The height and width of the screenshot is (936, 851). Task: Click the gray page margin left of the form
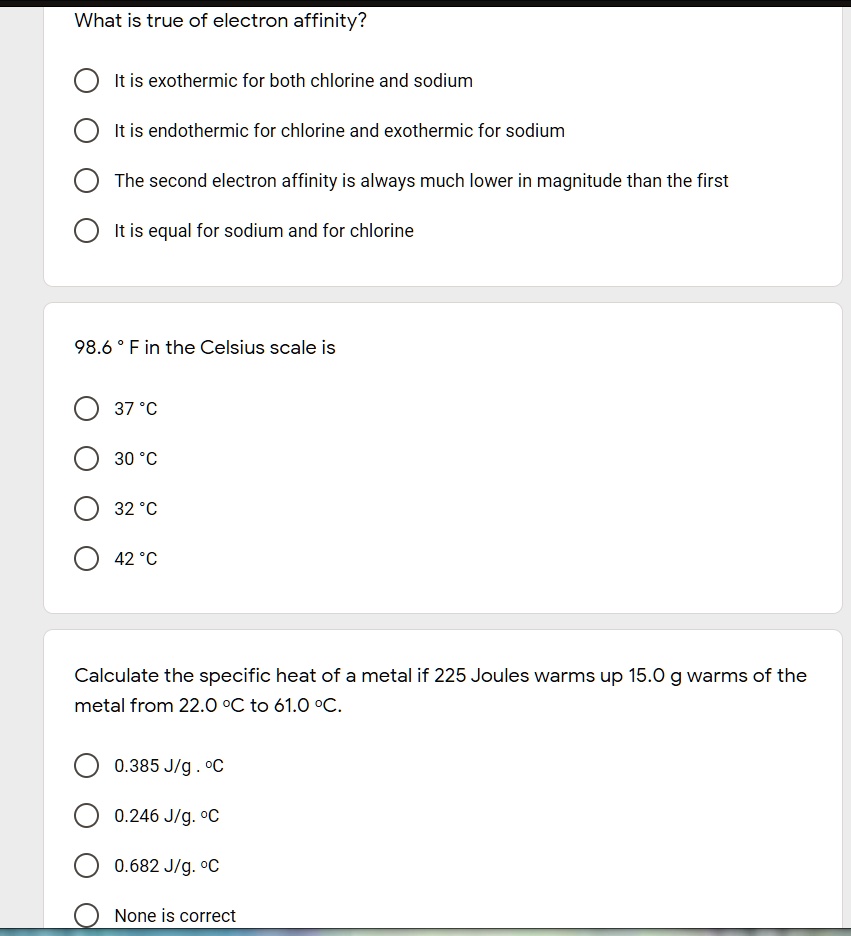[20, 450]
